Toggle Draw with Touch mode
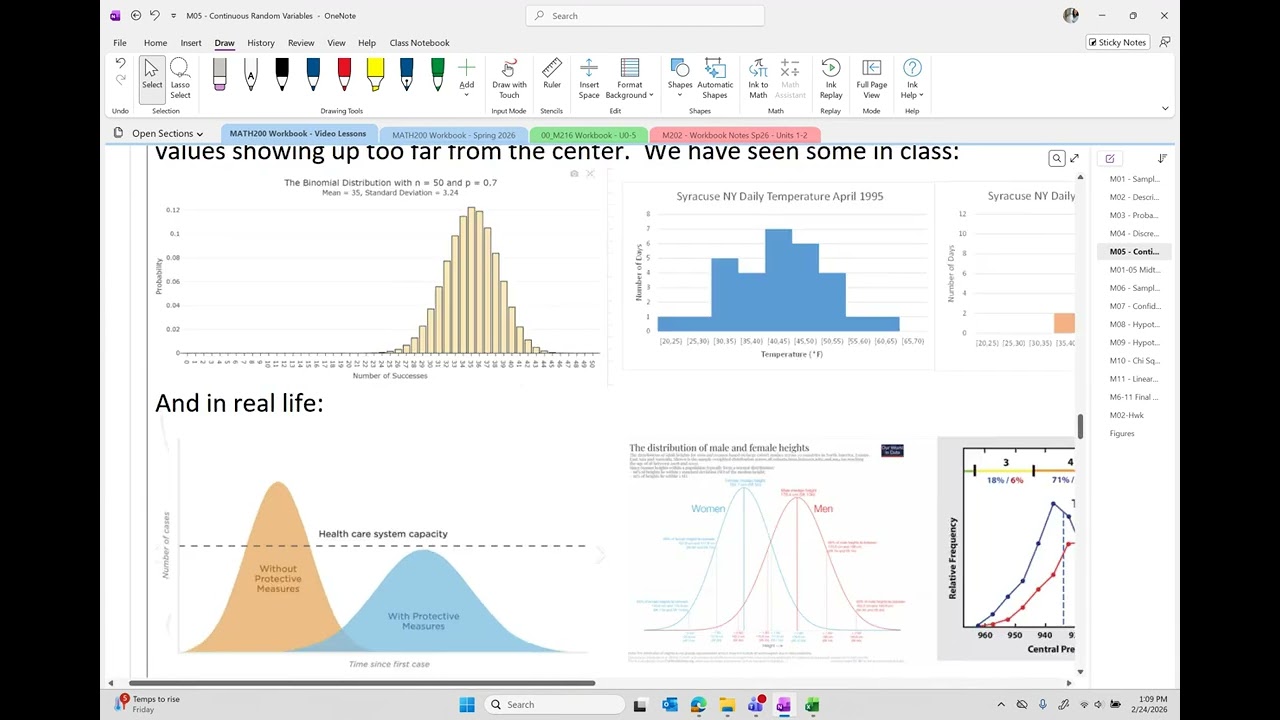This screenshot has height=720, width=1280. 509,78
